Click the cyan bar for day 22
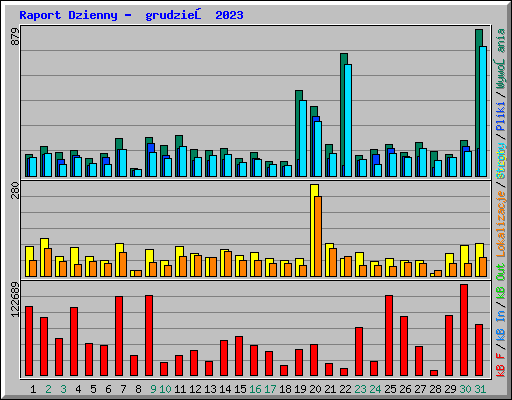The width and height of the screenshot is (512, 400). 348,120
